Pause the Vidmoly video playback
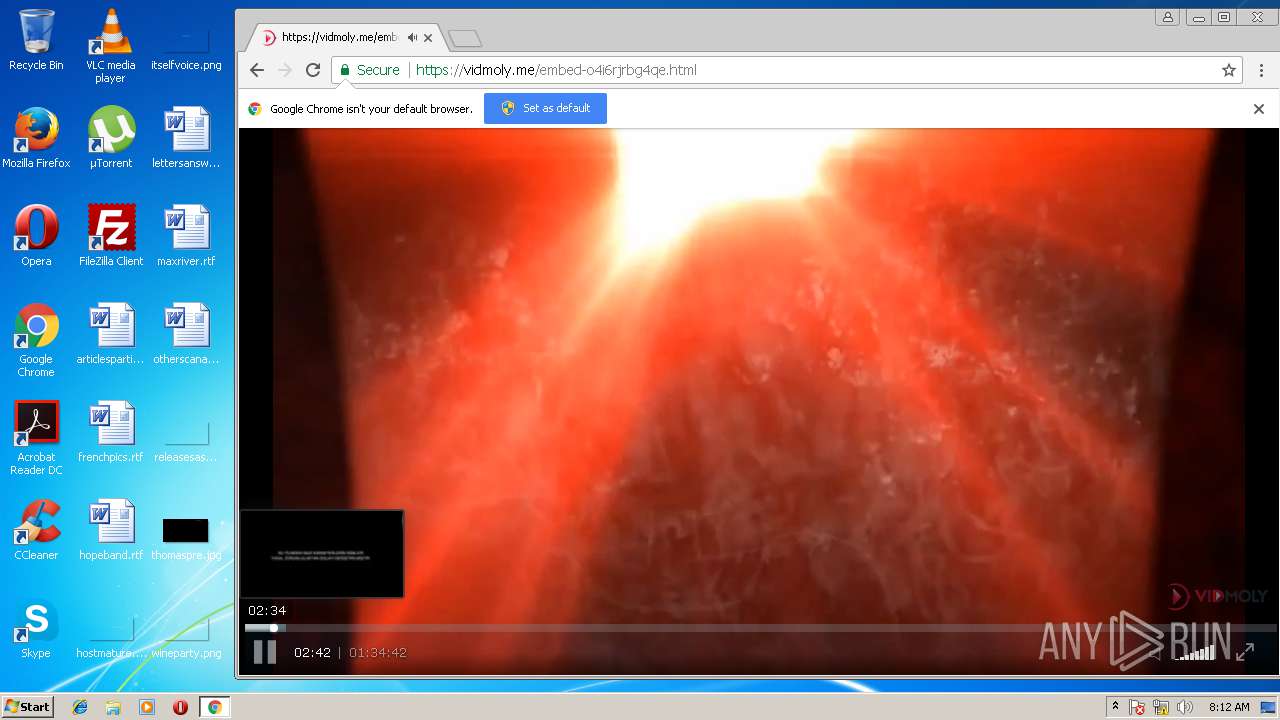Viewport: 1280px width, 720px height. (x=264, y=652)
